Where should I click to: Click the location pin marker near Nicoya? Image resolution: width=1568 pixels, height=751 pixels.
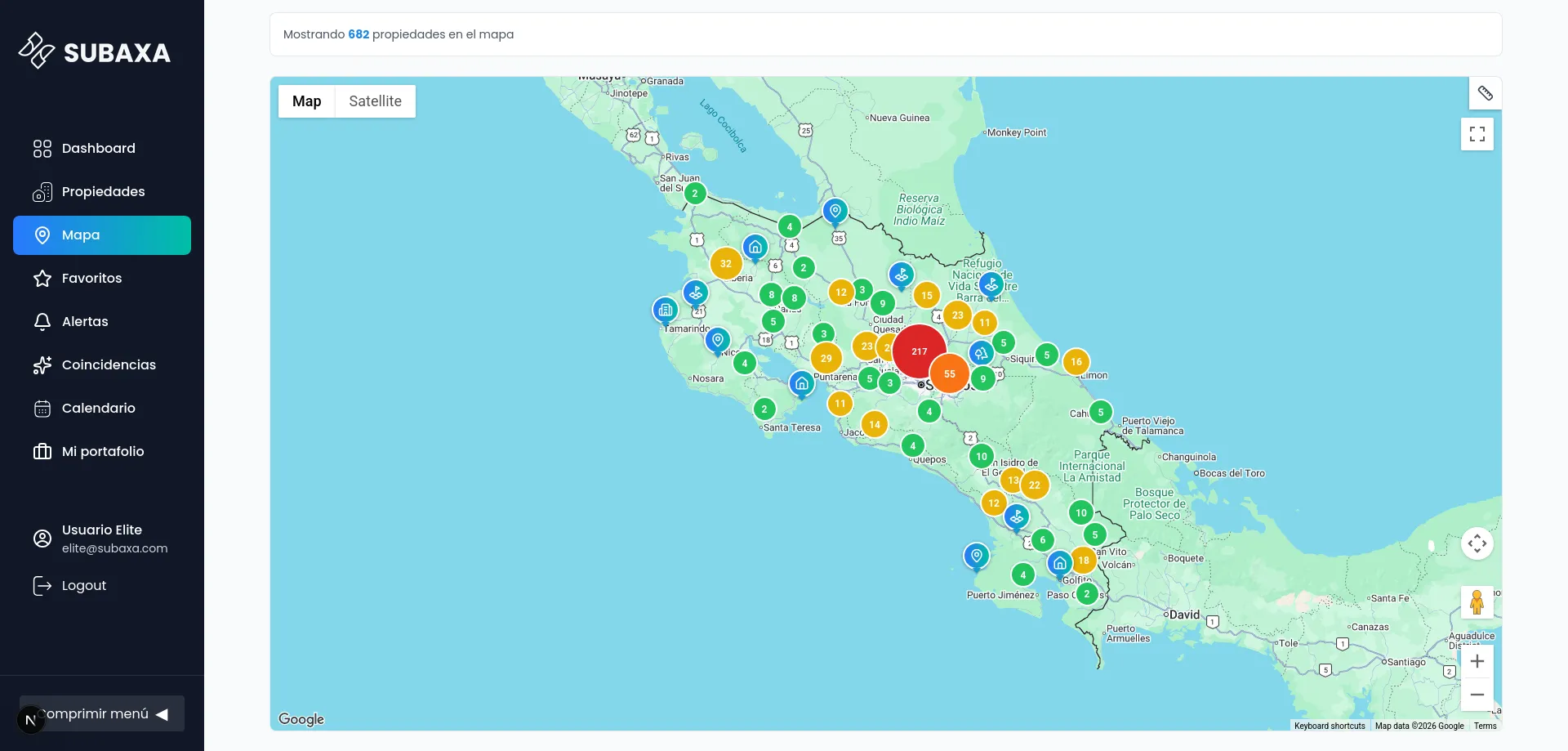(718, 341)
